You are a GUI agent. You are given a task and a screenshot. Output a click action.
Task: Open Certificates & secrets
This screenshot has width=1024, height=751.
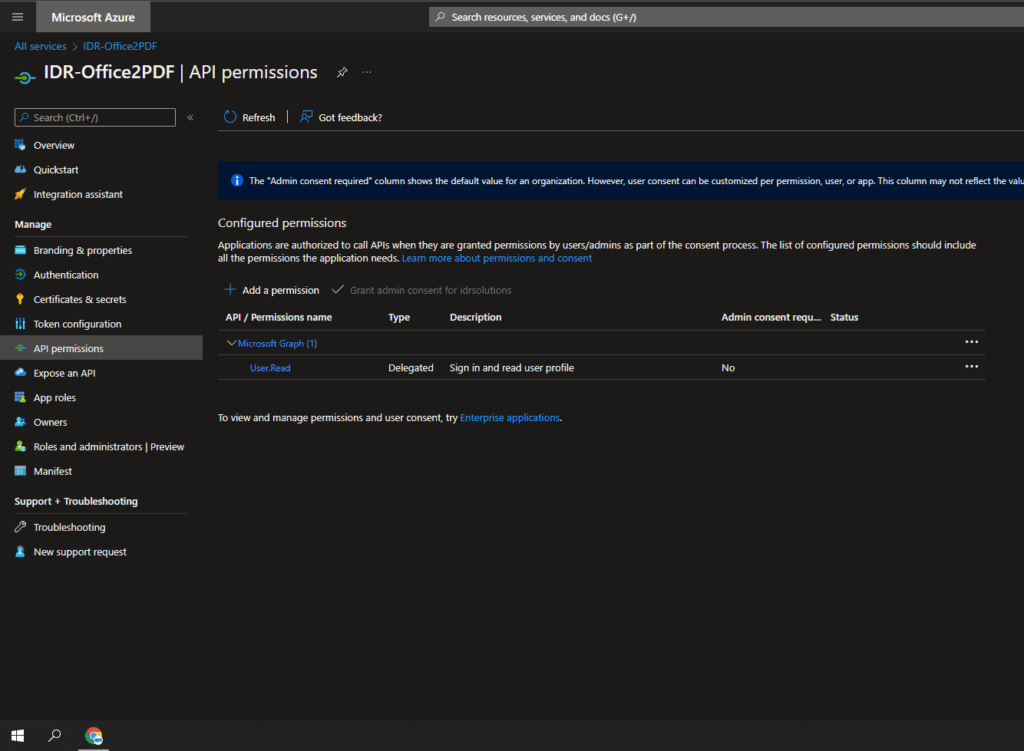point(70,299)
